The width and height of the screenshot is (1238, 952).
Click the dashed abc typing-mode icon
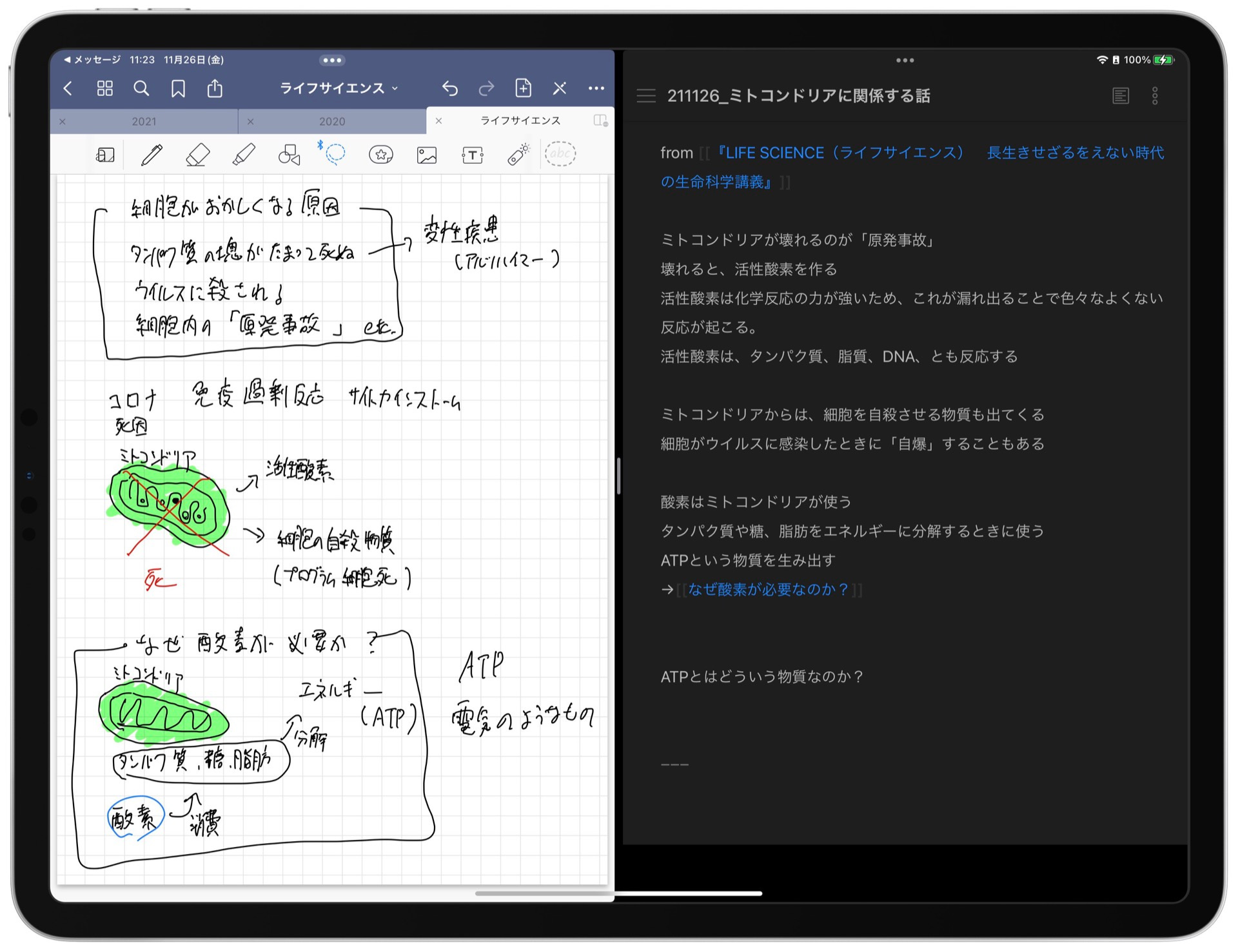[x=560, y=153]
